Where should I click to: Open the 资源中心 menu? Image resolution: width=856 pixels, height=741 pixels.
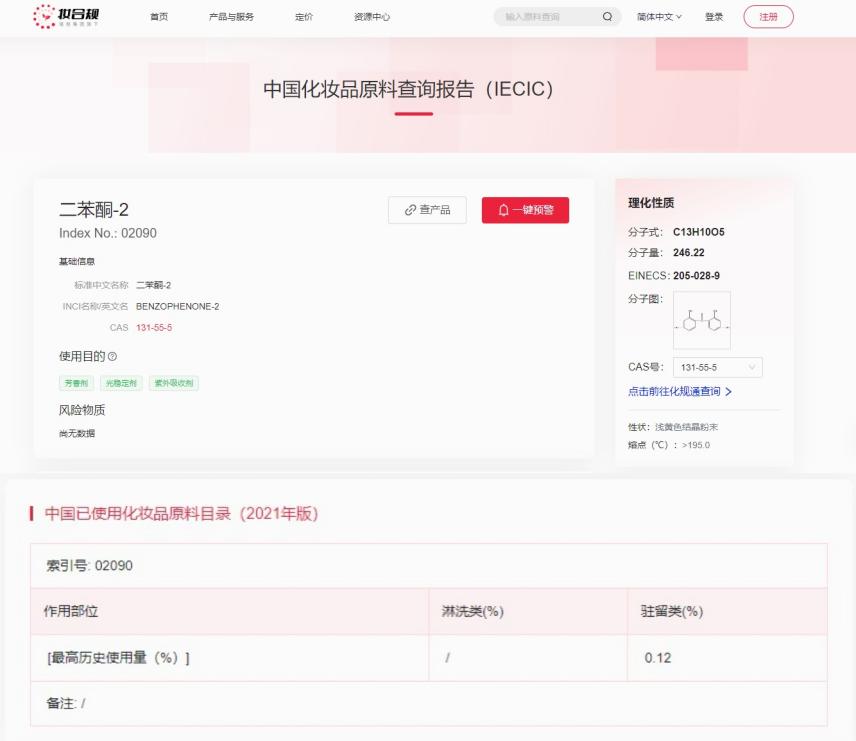372,17
